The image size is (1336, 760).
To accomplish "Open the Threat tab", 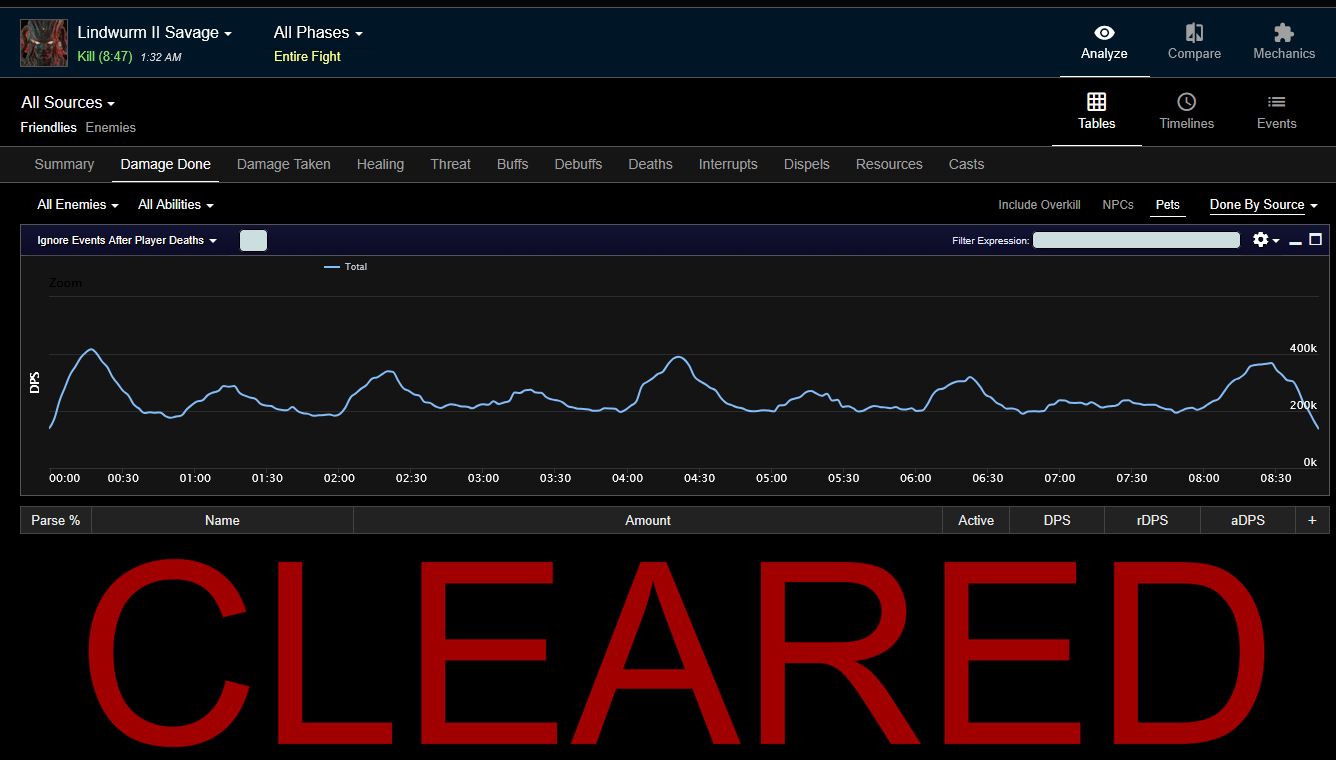I will tap(451, 164).
